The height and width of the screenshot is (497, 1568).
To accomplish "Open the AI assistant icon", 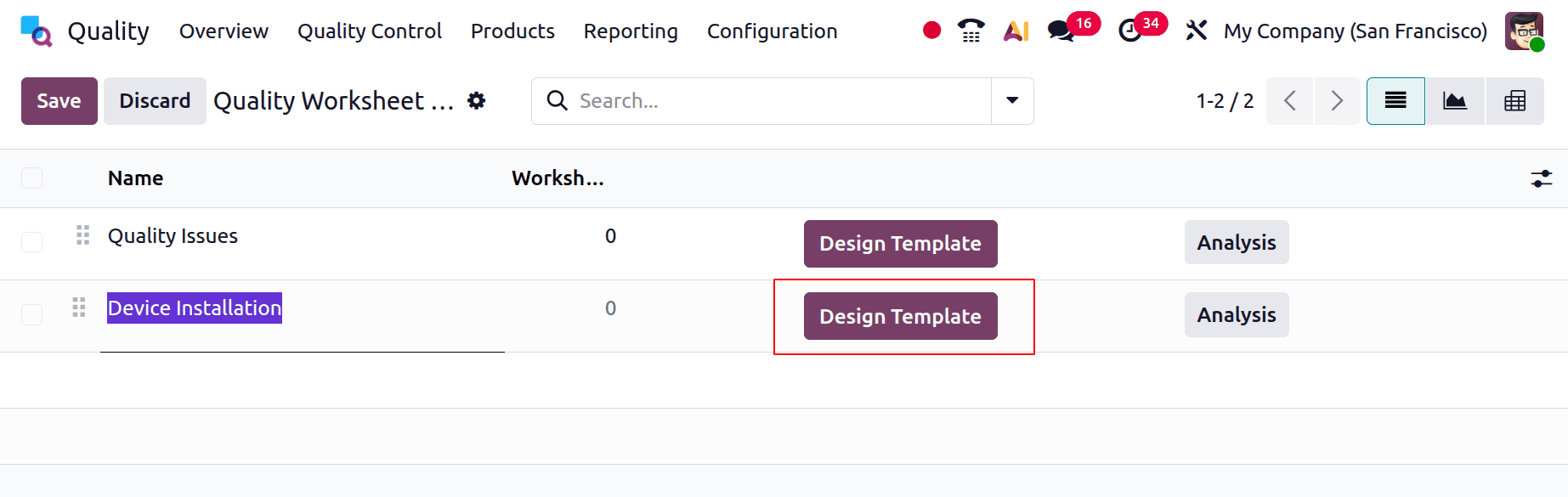I will (1016, 31).
